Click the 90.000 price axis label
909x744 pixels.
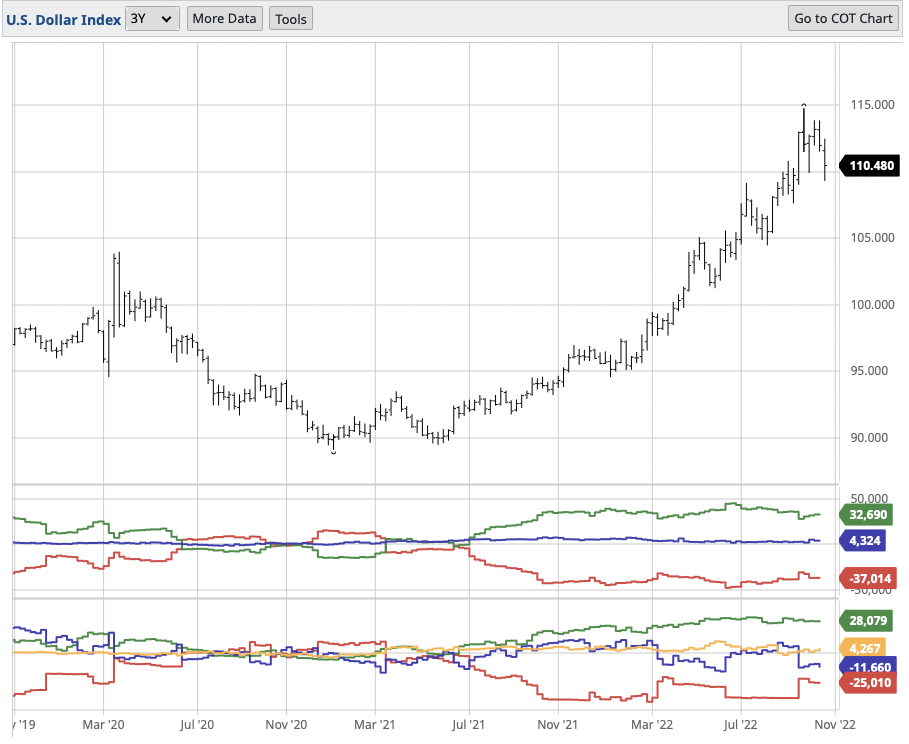click(x=869, y=437)
